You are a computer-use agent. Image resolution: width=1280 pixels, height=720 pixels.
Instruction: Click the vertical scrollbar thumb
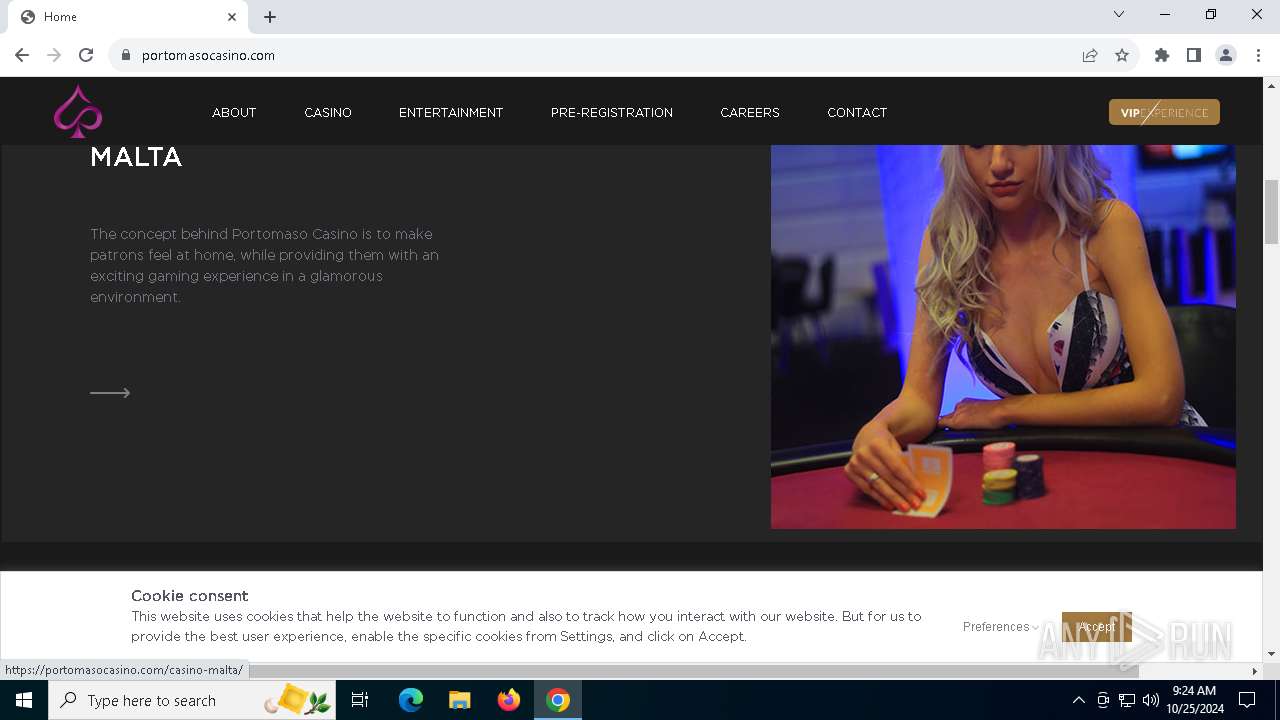(x=1271, y=212)
